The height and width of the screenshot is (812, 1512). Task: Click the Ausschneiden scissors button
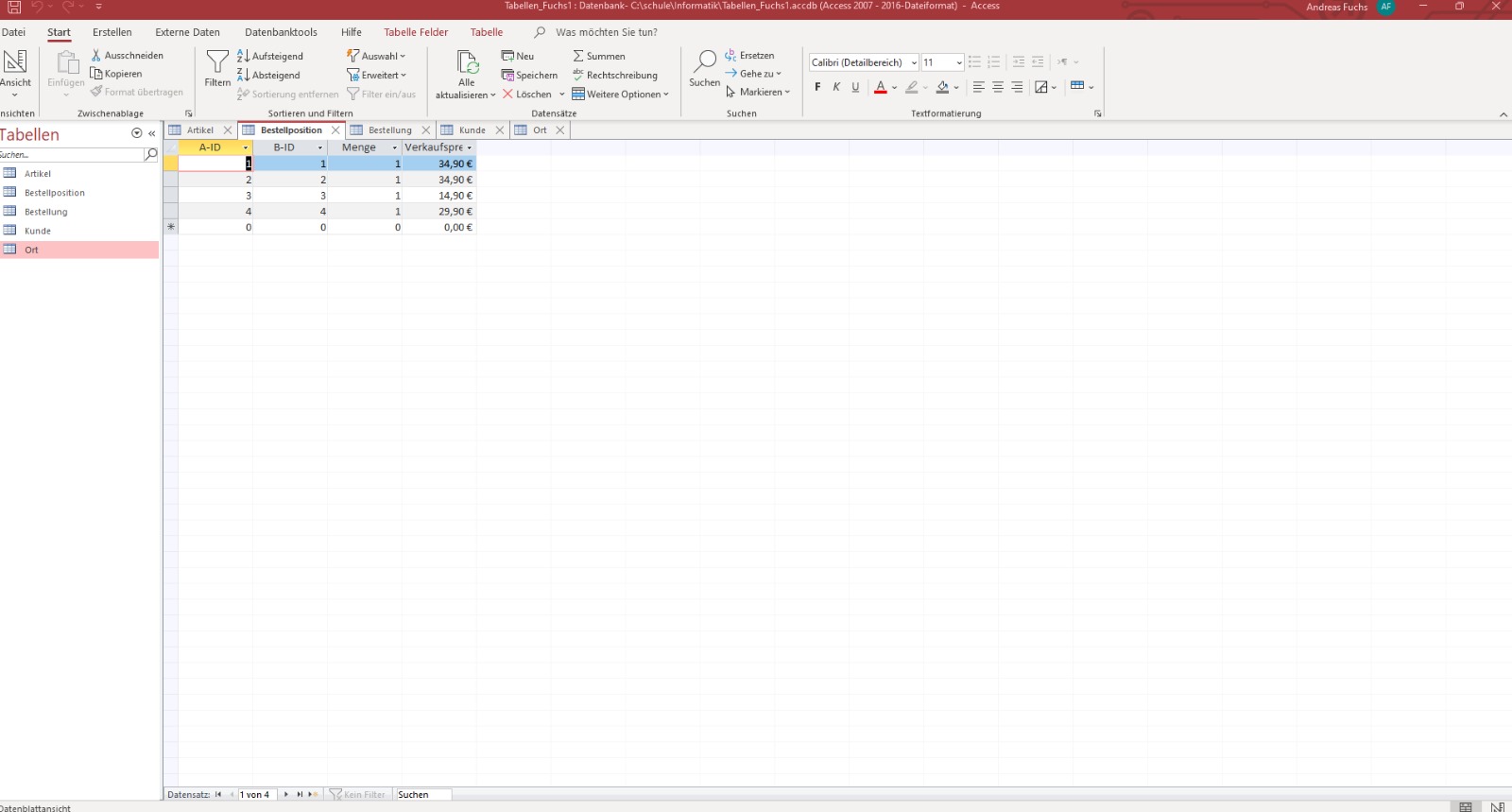127,56
